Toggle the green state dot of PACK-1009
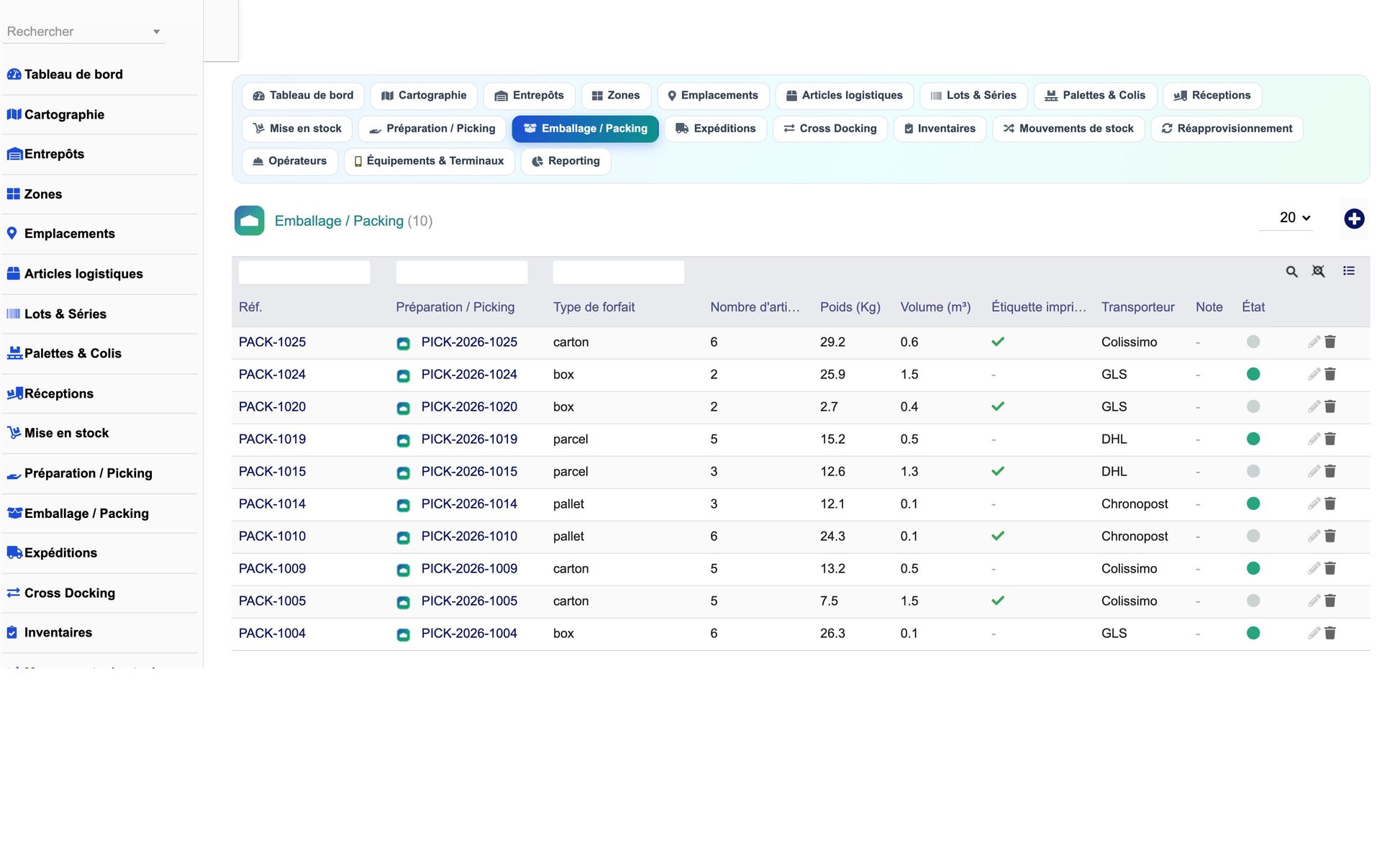Screen dimensions: 1400x866 1253,568
